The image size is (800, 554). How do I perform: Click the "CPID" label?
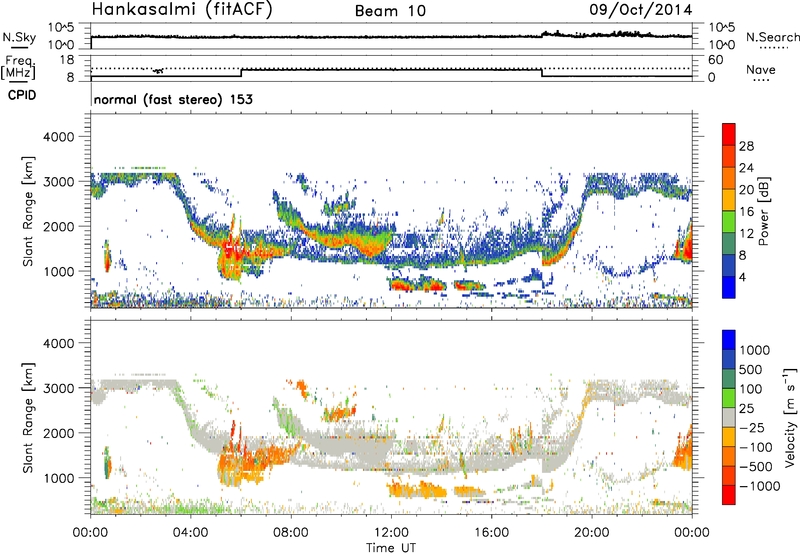(x=22, y=95)
